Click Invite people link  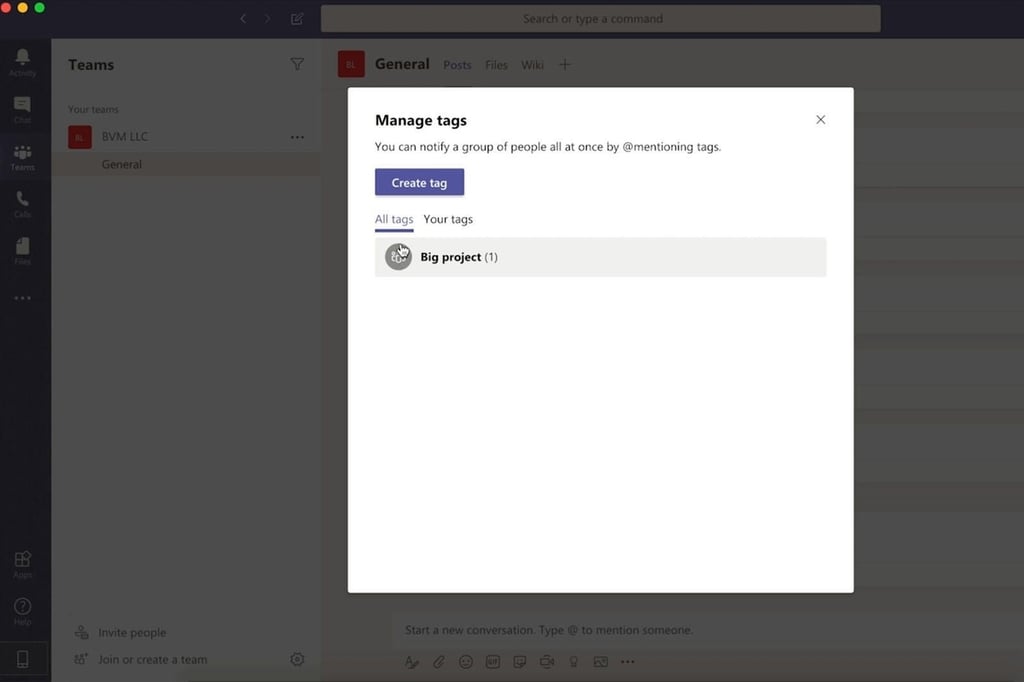tap(132, 632)
